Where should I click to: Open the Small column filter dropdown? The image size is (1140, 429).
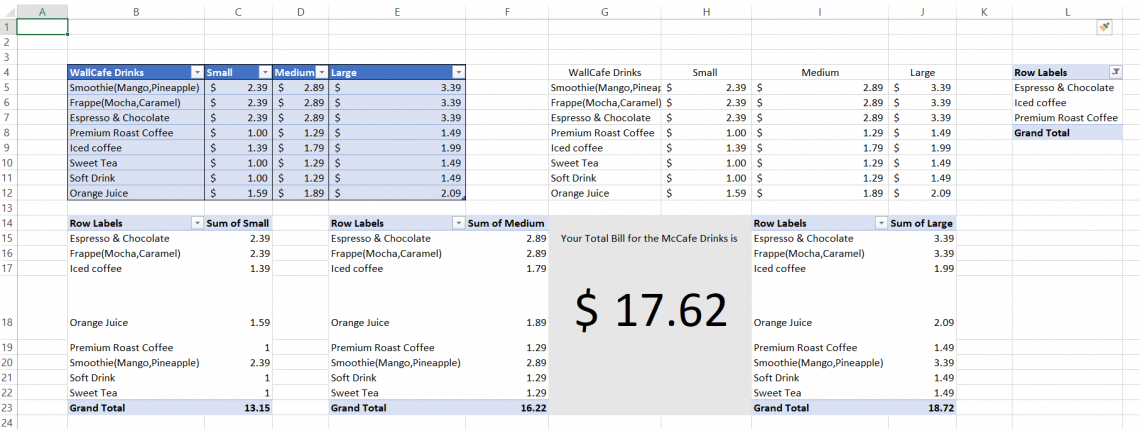[x=264, y=72]
